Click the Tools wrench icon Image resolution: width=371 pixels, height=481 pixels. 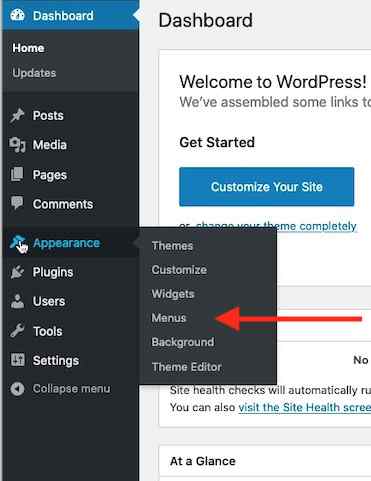(x=17, y=331)
